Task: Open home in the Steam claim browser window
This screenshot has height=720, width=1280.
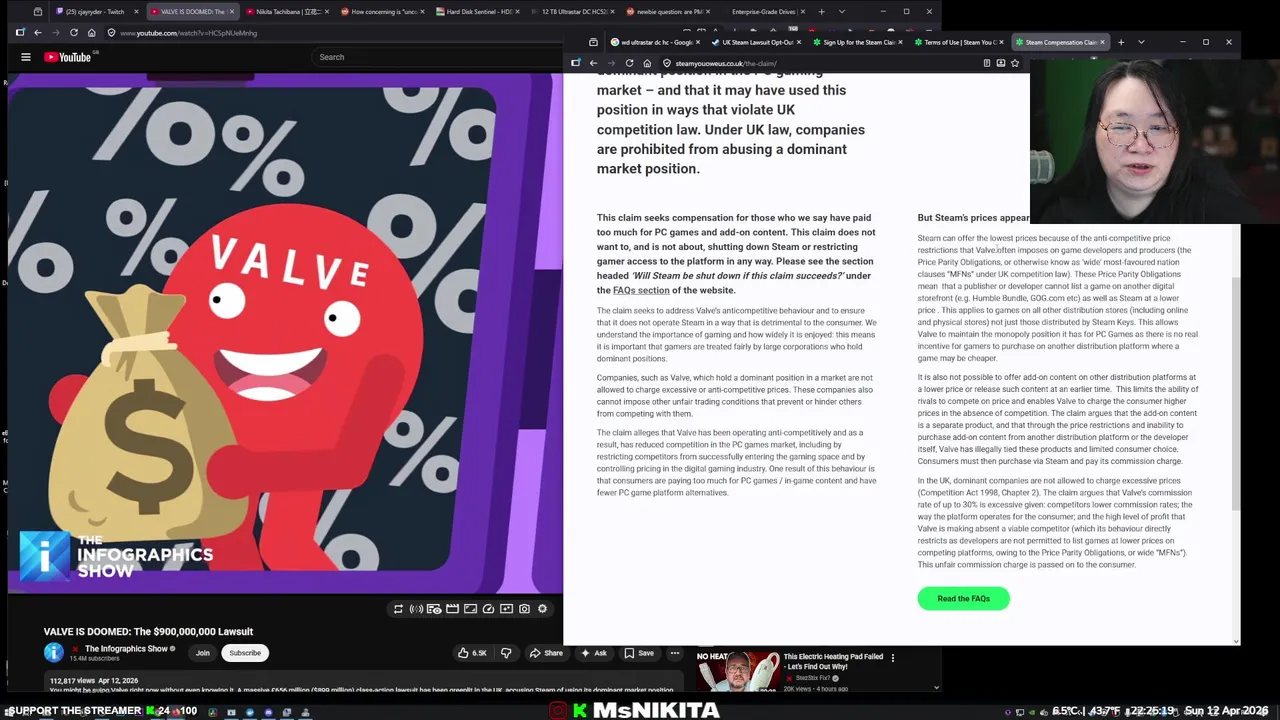Action: (647, 63)
